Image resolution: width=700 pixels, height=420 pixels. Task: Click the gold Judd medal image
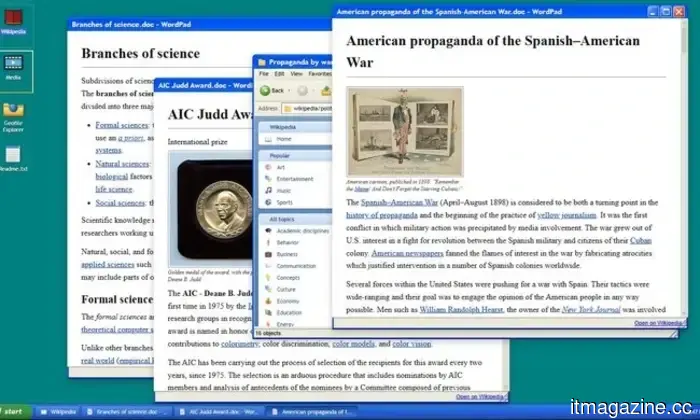(211, 209)
